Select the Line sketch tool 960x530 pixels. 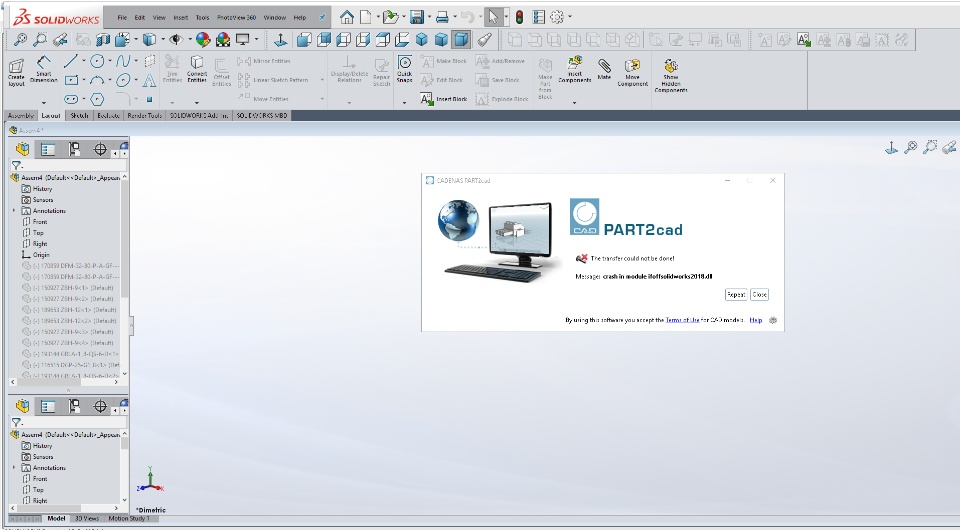pos(70,61)
